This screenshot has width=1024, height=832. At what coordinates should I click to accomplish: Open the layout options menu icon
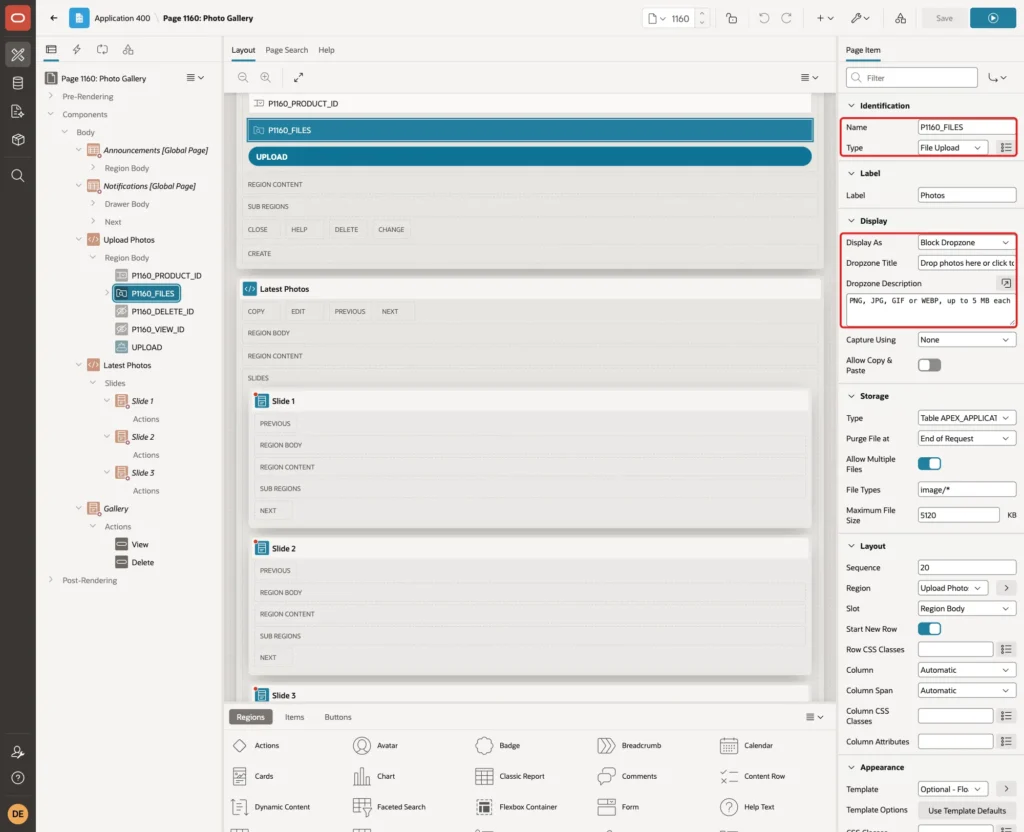point(809,77)
